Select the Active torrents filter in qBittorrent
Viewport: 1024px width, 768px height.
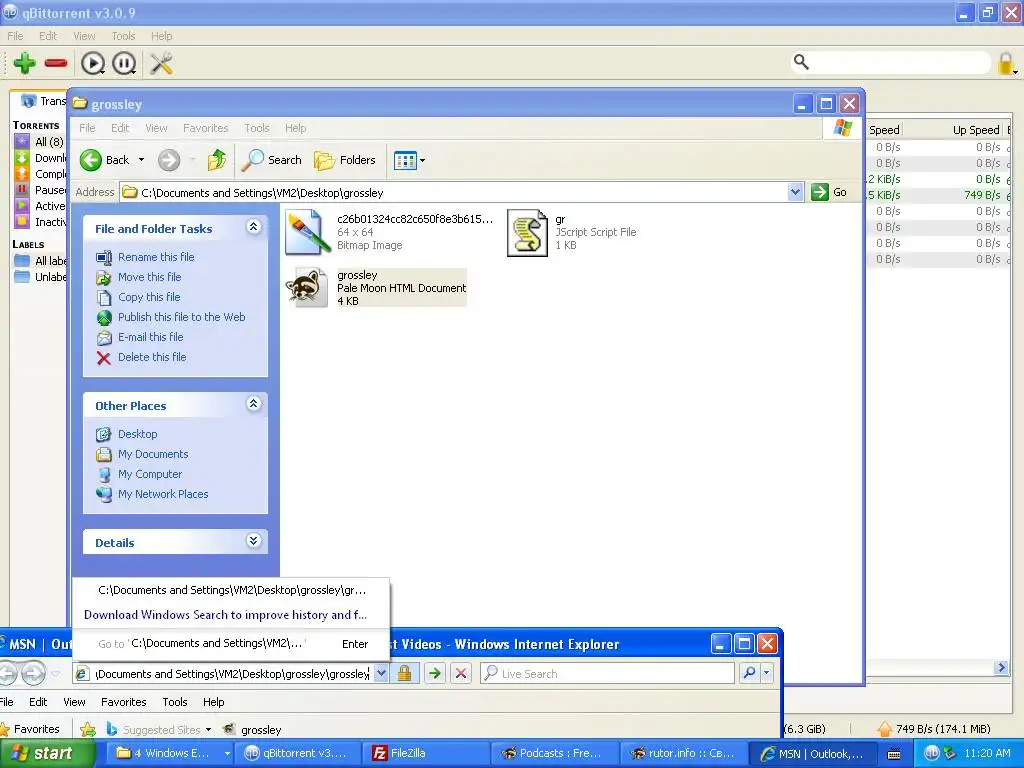pos(40,206)
